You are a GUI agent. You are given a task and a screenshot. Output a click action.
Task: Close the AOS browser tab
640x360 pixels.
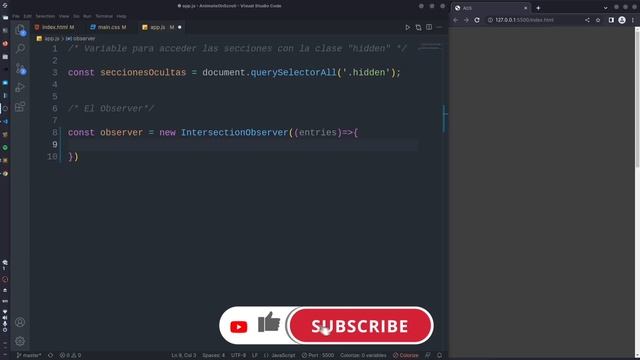[x=526, y=8]
